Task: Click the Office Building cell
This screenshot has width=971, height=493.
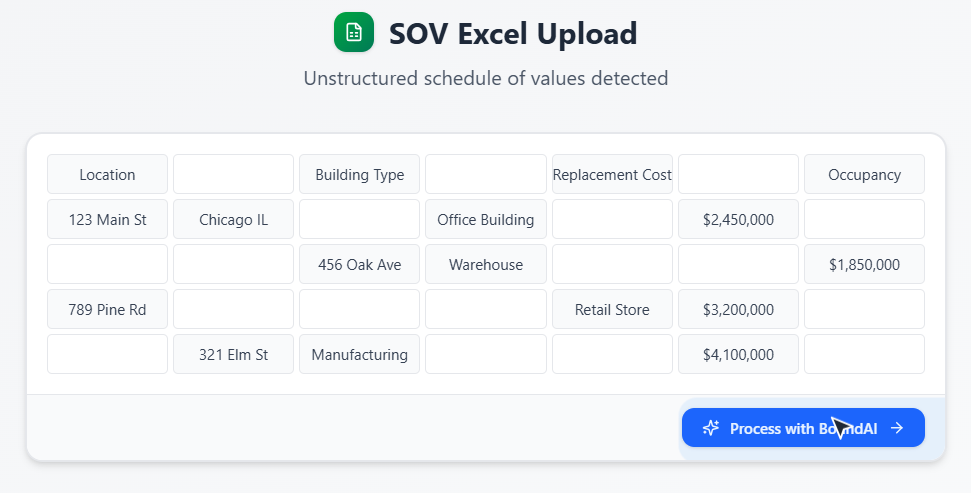Action: [485, 219]
